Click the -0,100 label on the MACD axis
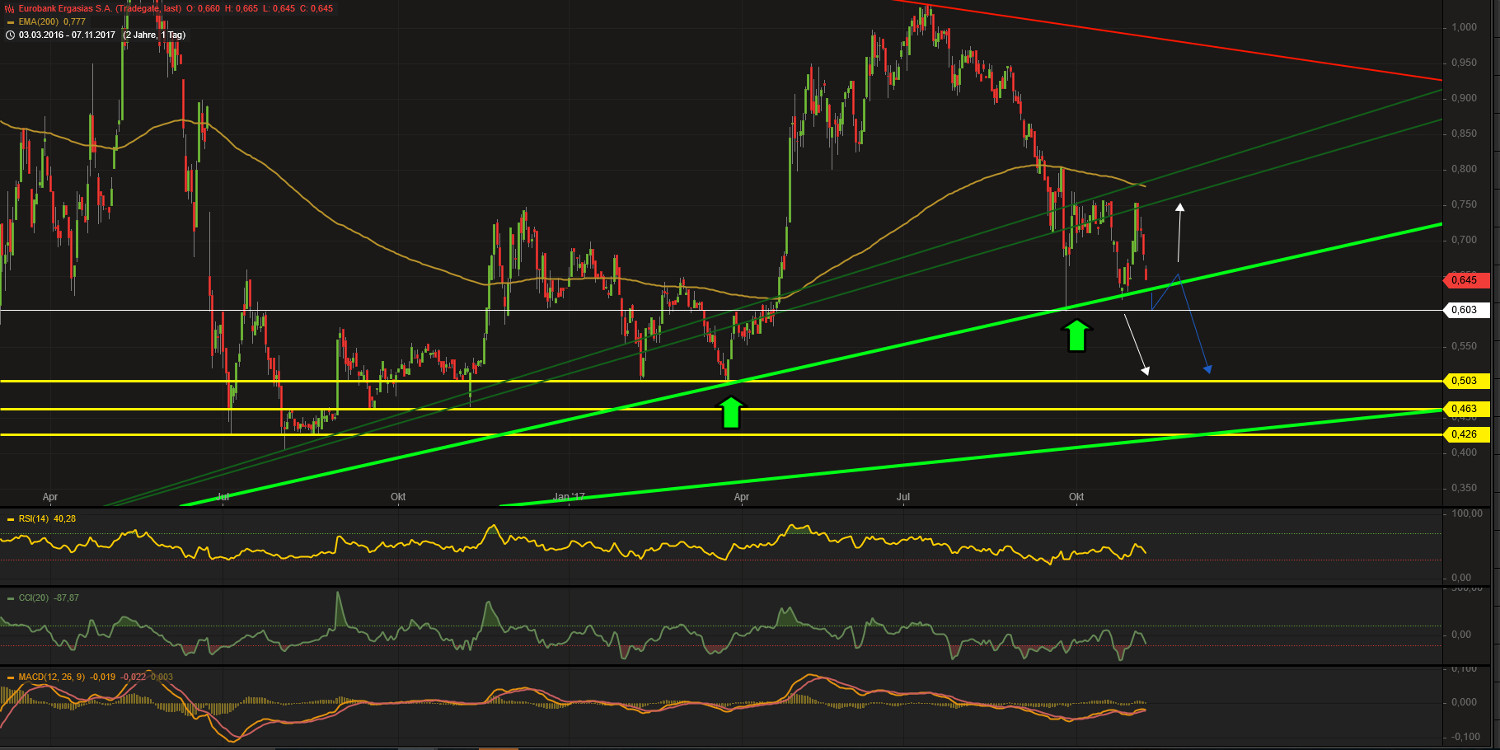The width and height of the screenshot is (1500, 750). pos(1464,737)
